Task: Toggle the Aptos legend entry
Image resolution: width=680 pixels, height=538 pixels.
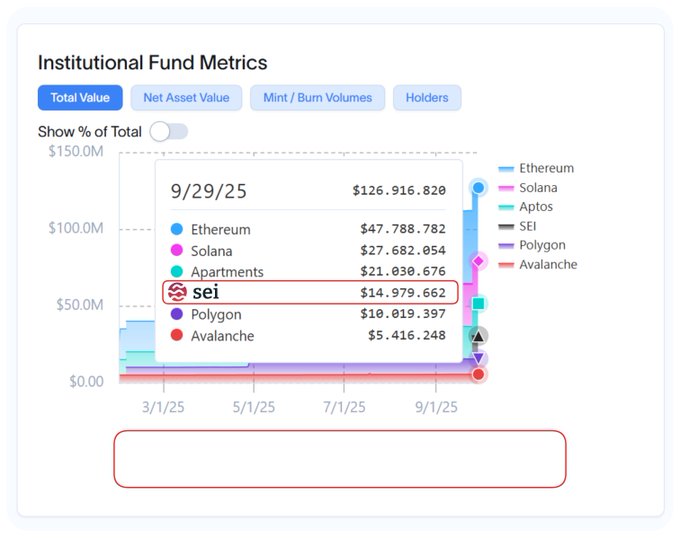Action: [x=526, y=207]
